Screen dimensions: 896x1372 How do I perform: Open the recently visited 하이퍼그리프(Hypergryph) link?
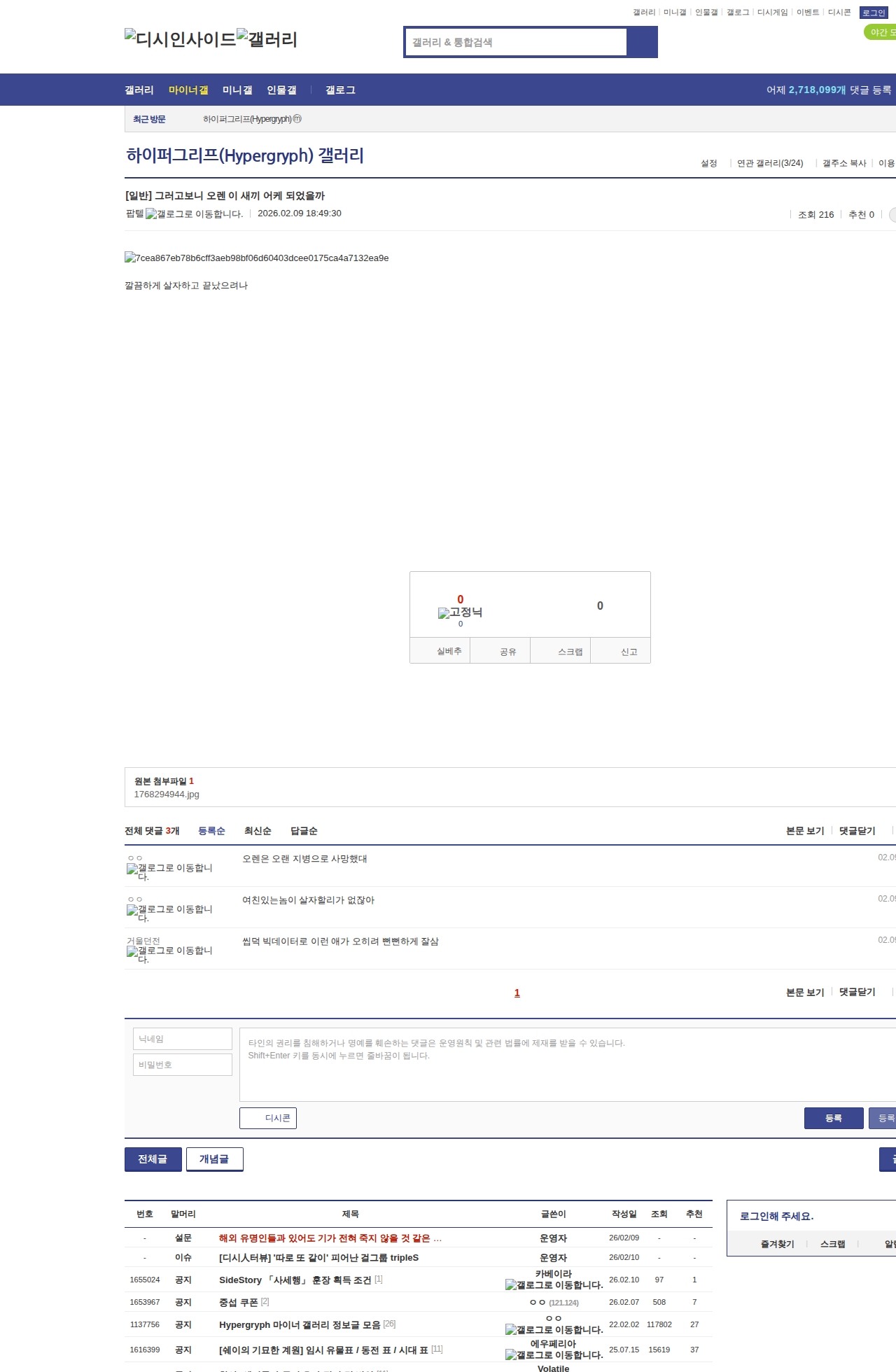pyautogui.click(x=247, y=119)
